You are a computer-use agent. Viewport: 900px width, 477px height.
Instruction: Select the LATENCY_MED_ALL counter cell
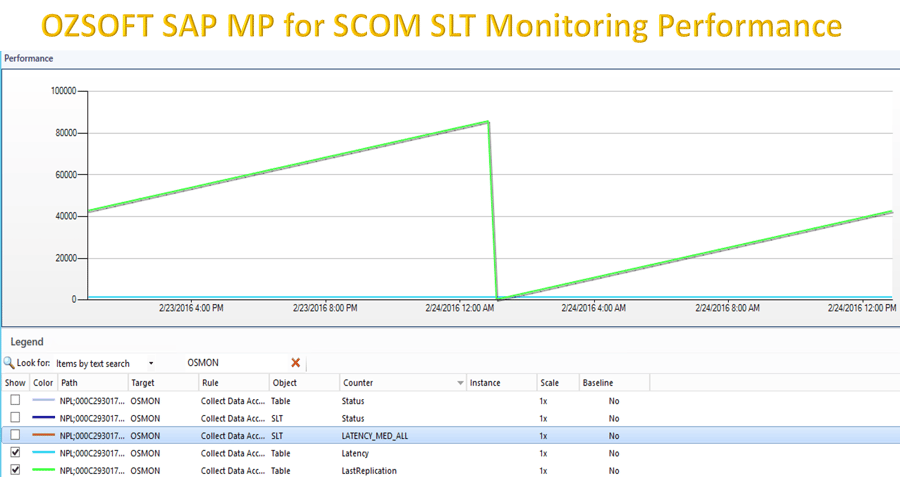pos(375,436)
